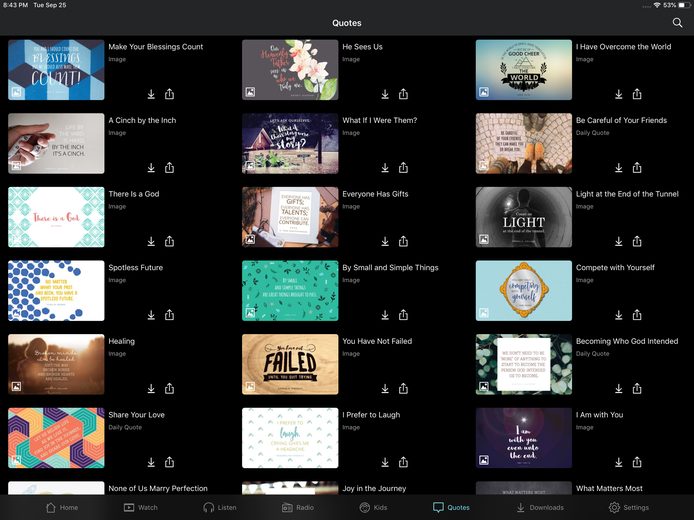This screenshot has width=694, height=520.
Task: Download the Compete with Yourself quote
Action: [619, 315]
